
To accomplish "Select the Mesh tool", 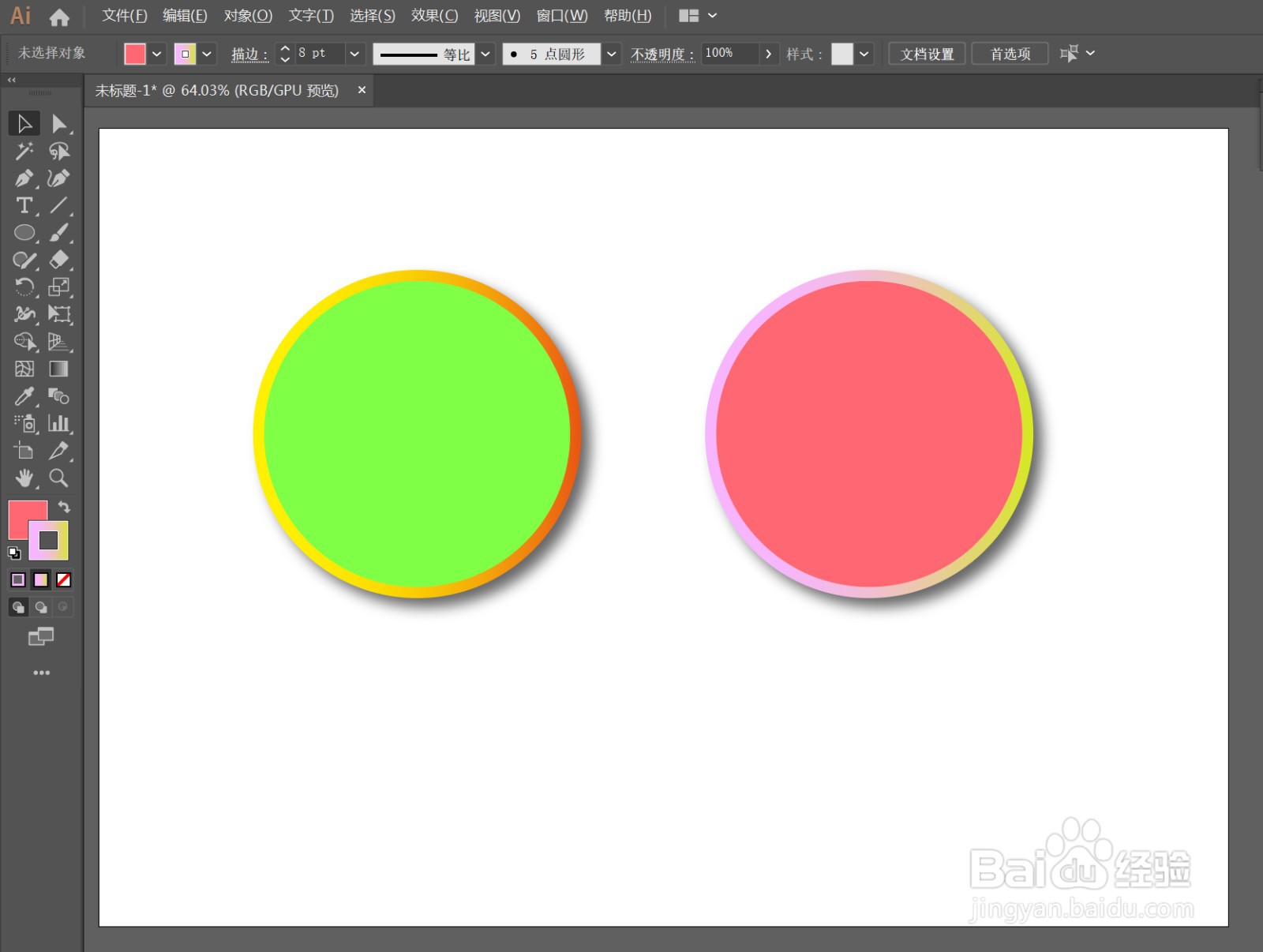I will [x=24, y=369].
